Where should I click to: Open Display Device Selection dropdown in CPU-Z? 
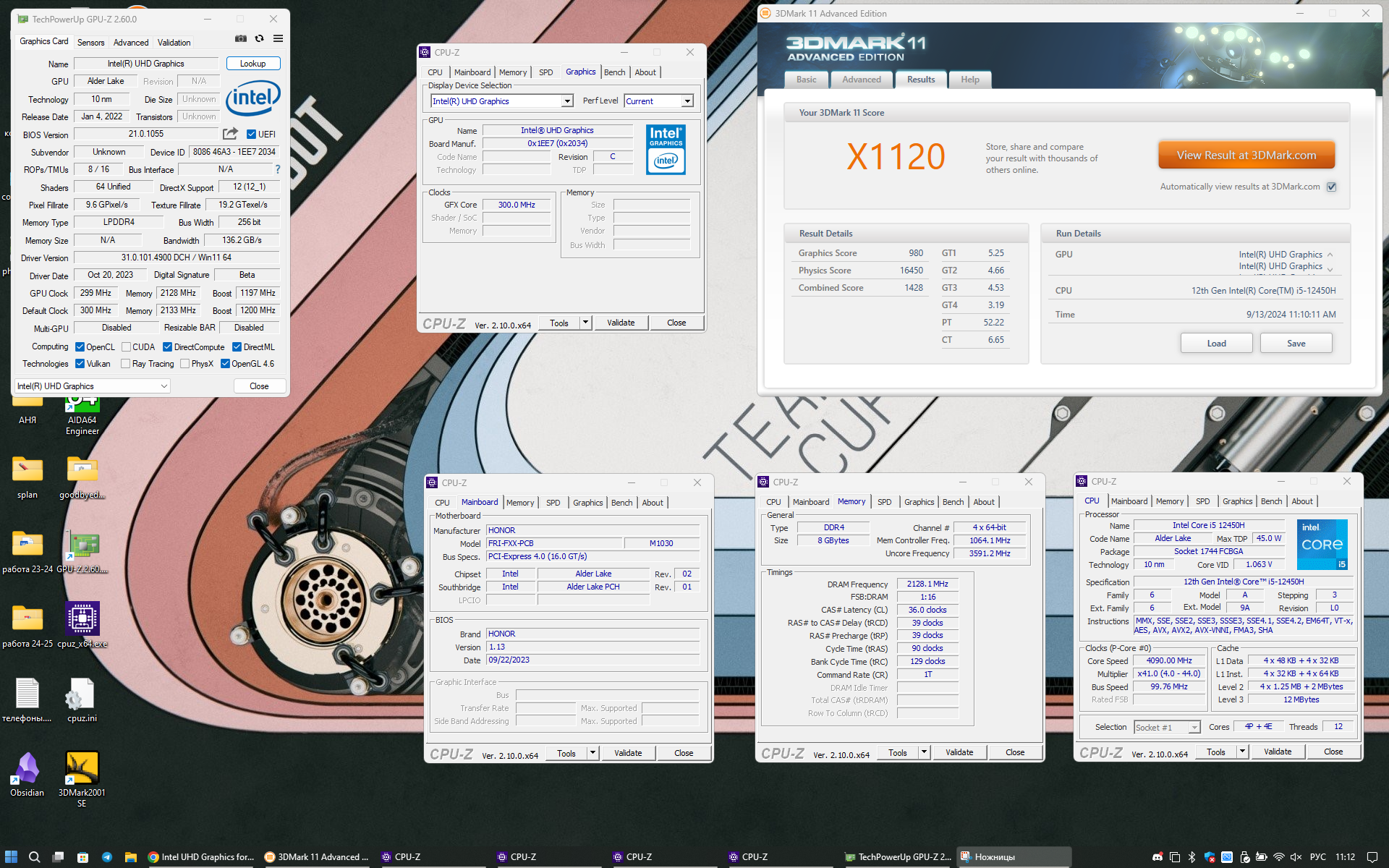[502, 101]
